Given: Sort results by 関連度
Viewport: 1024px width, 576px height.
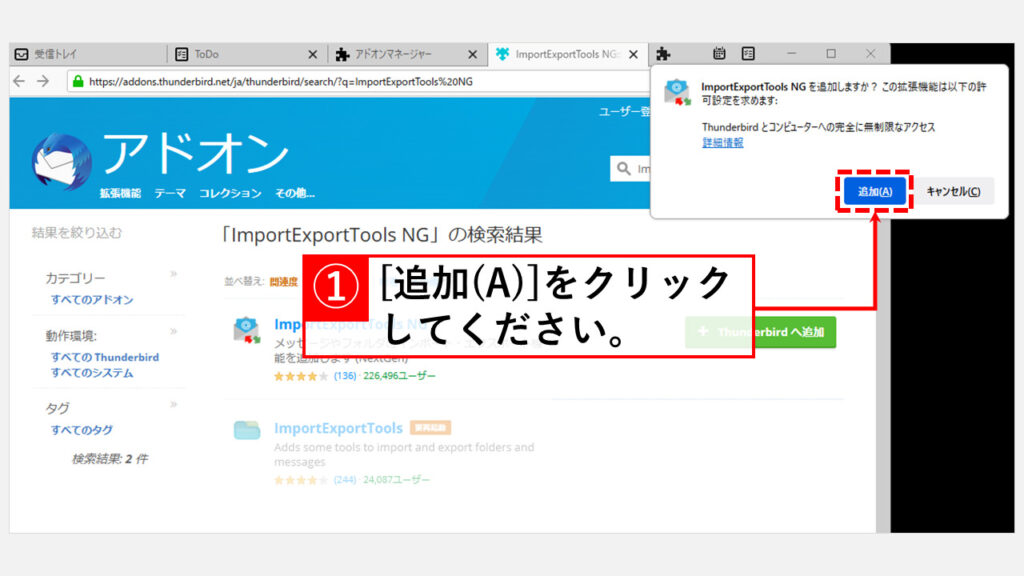Looking at the screenshot, I should click(x=283, y=281).
